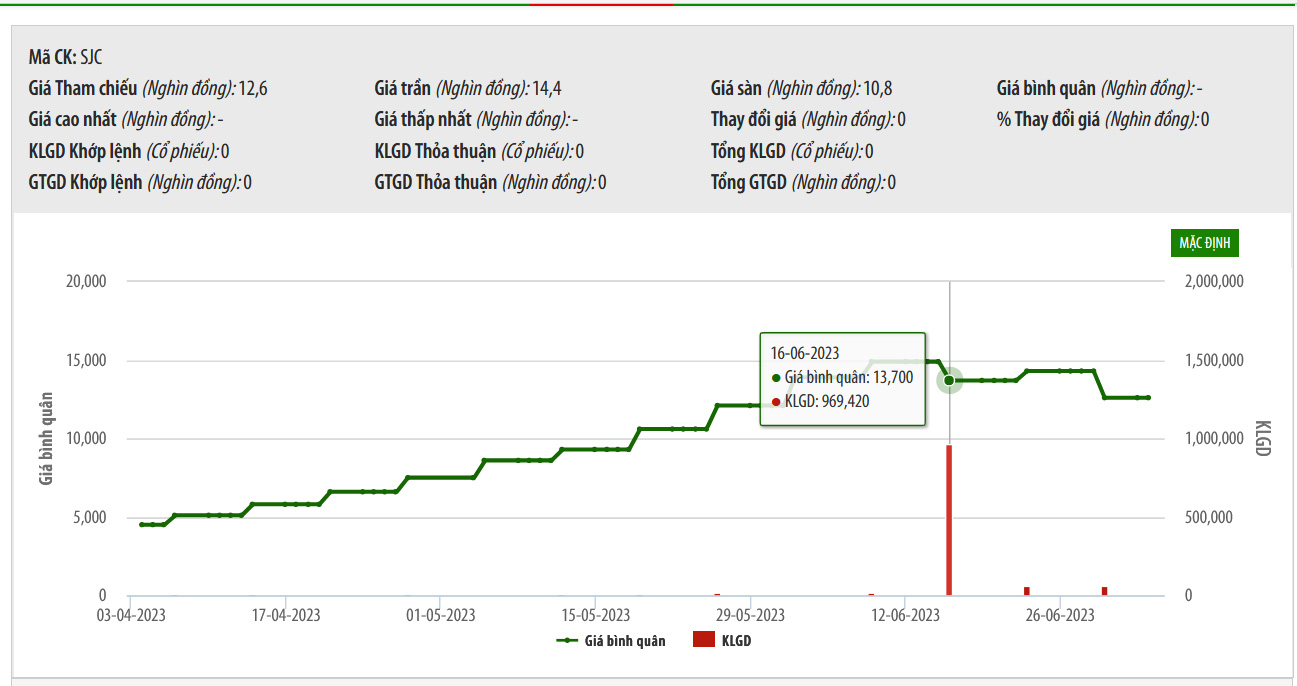Click the last price point on the green line
Viewport: 1297px width, 686px height.
[x=1148, y=398]
